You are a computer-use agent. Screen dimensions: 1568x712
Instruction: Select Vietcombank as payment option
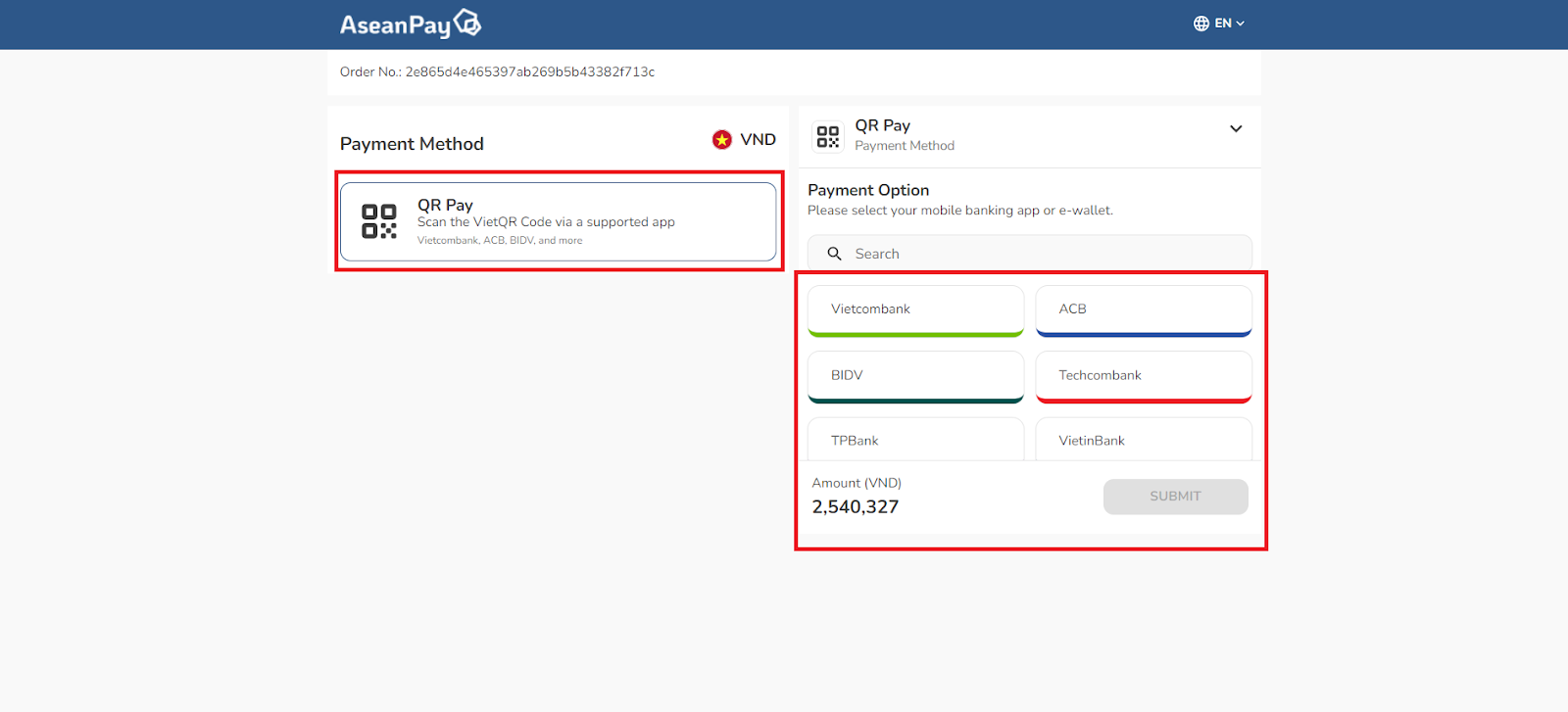pyautogui.click(x=915, y=309)
